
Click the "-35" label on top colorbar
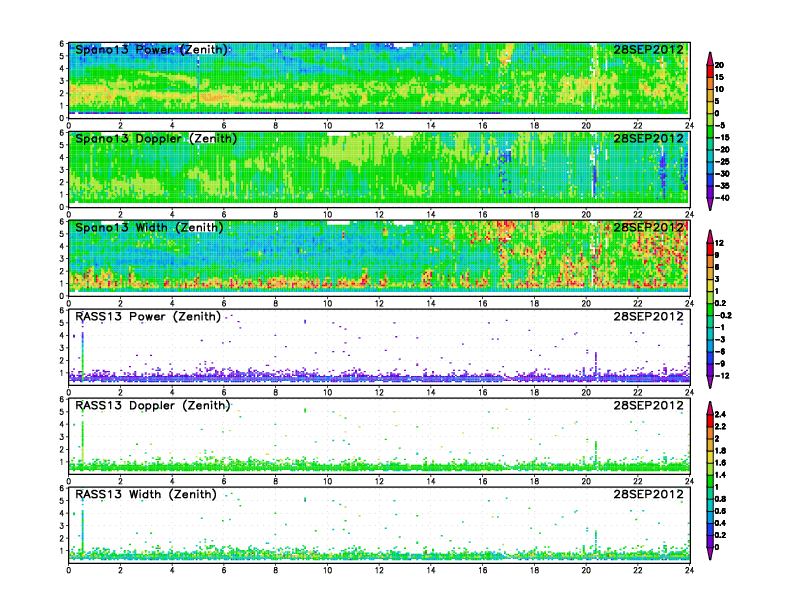[x=722, y=186]
